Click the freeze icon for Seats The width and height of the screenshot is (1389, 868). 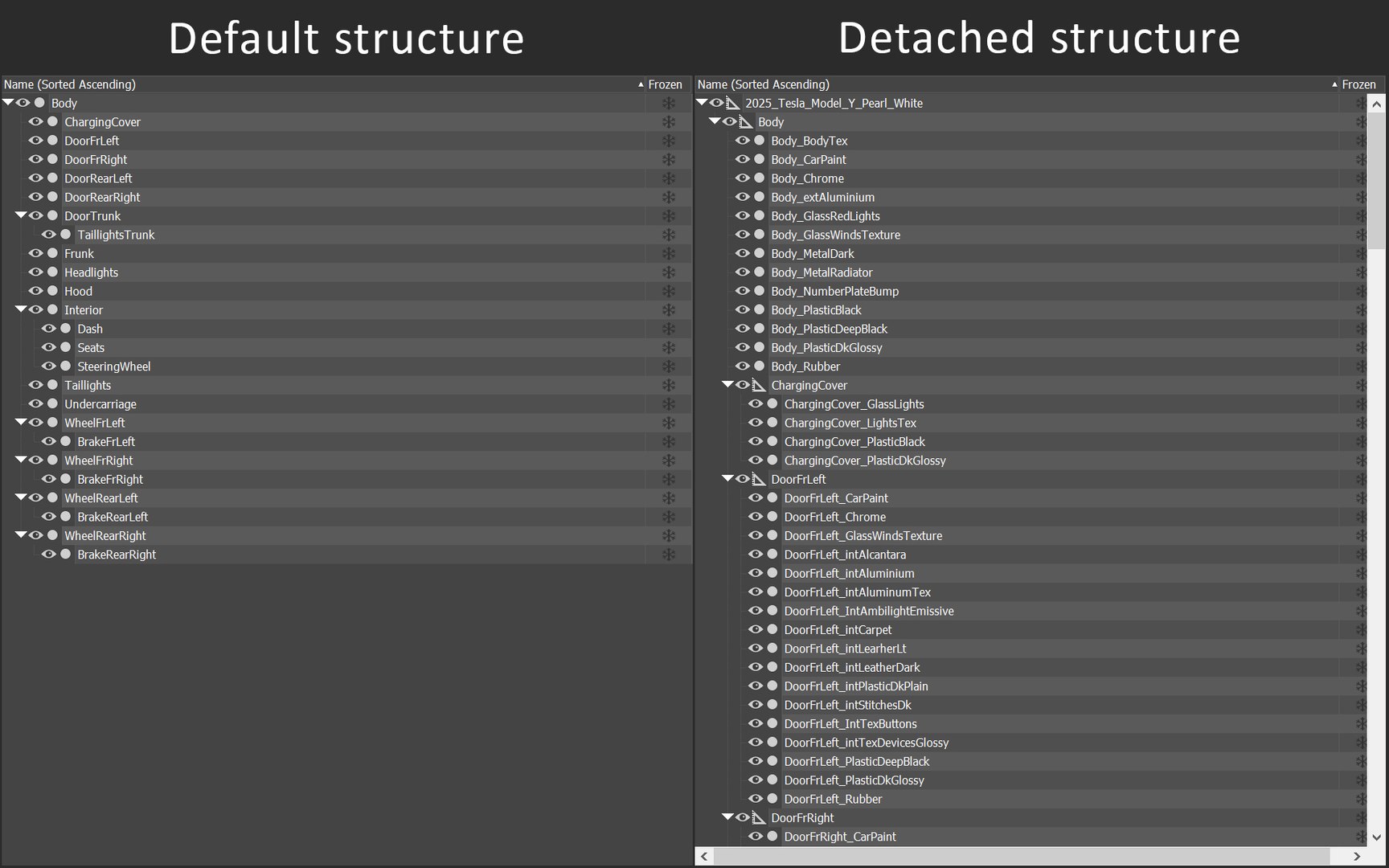pyautogui.click(x=668, y=348)
